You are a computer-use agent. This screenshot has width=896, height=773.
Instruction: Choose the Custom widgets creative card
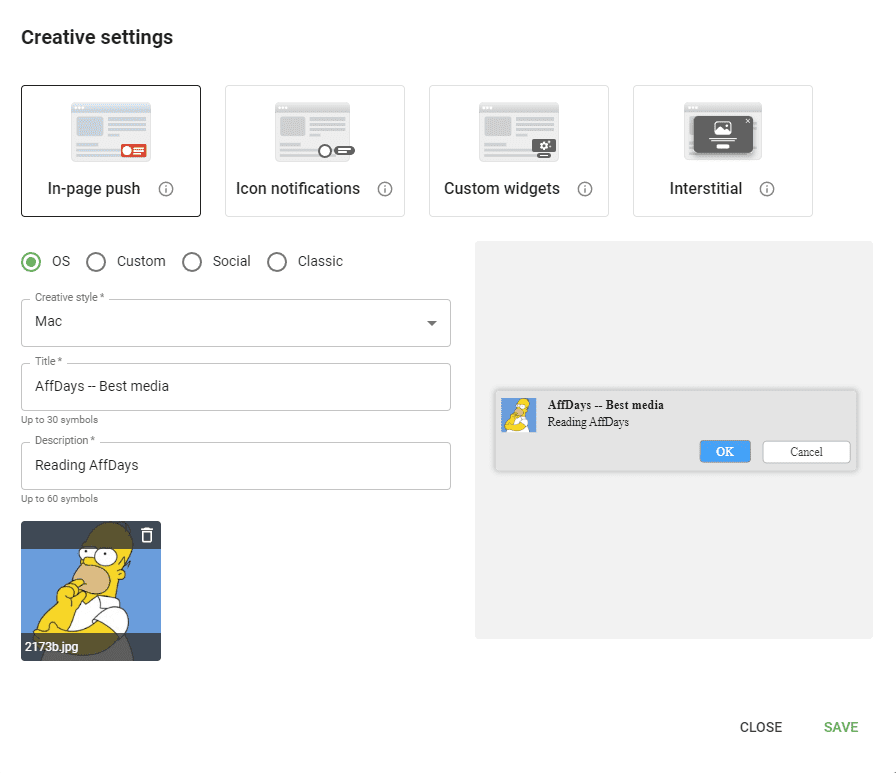pyautogui.click(x=519, y=151)
